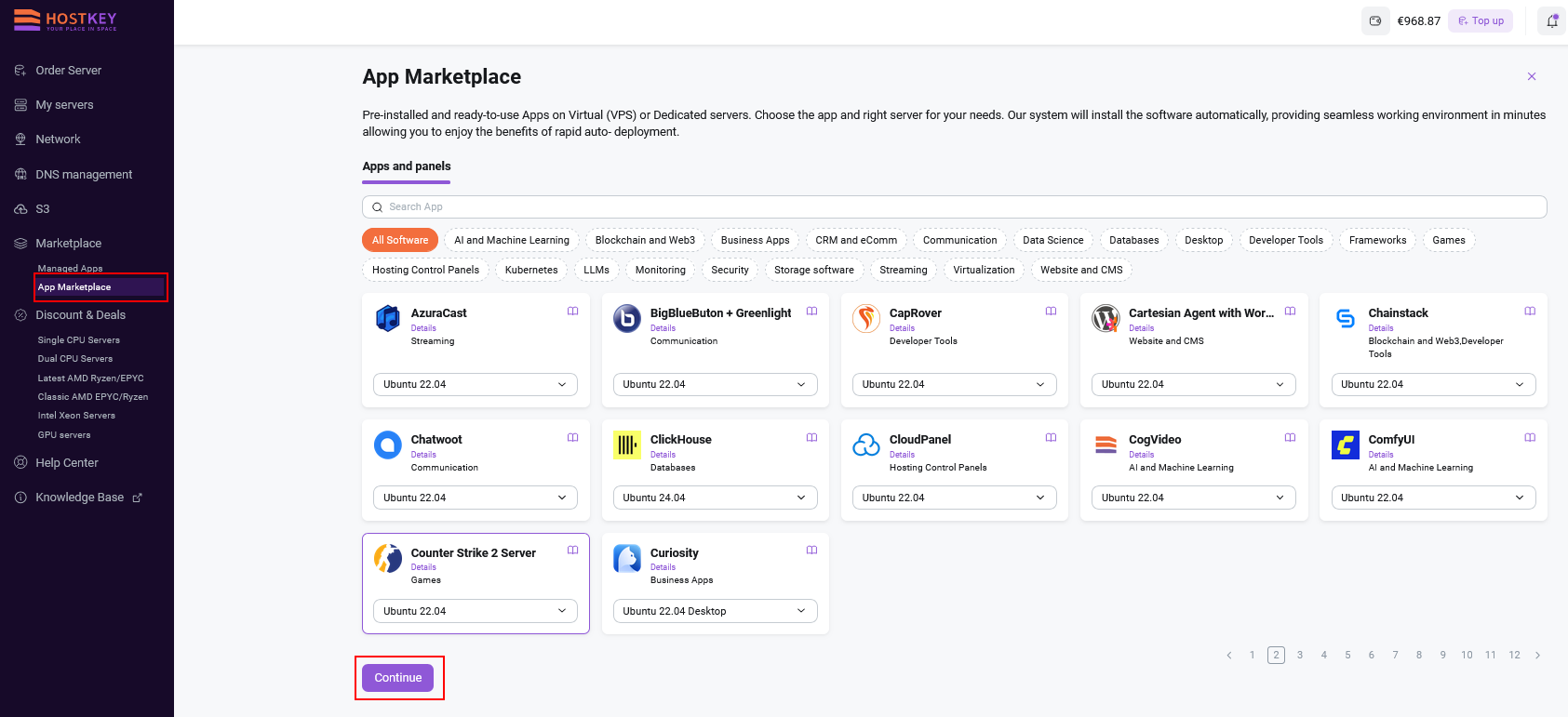Select the ComfyUI app logo
Image resolution: width=1568 pixels, height=717 pixels.
click(x=1346, y=445)
